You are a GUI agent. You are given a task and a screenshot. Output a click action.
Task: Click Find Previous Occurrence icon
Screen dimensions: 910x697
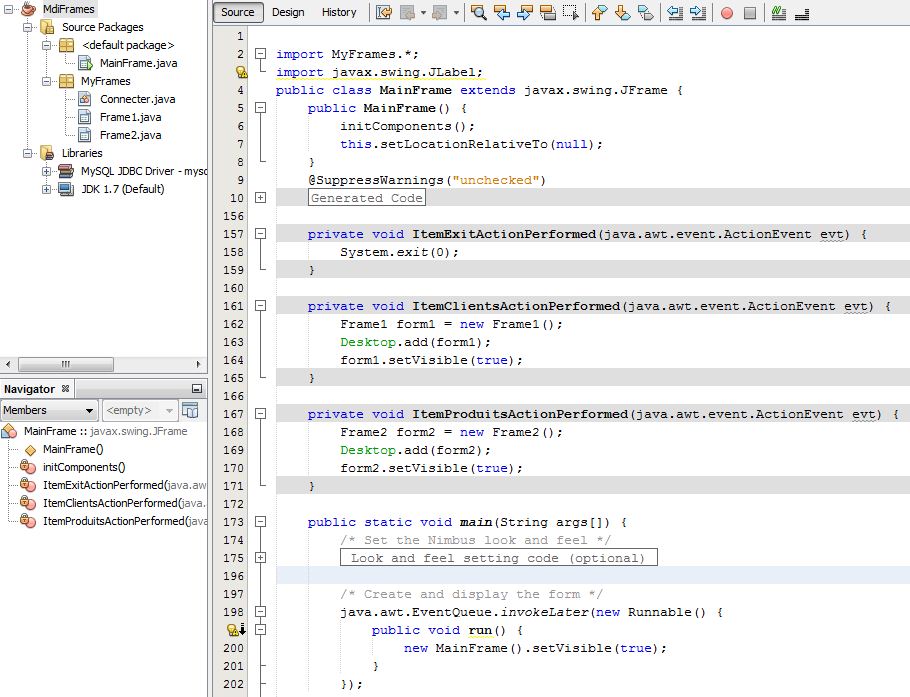pos(501,13)
